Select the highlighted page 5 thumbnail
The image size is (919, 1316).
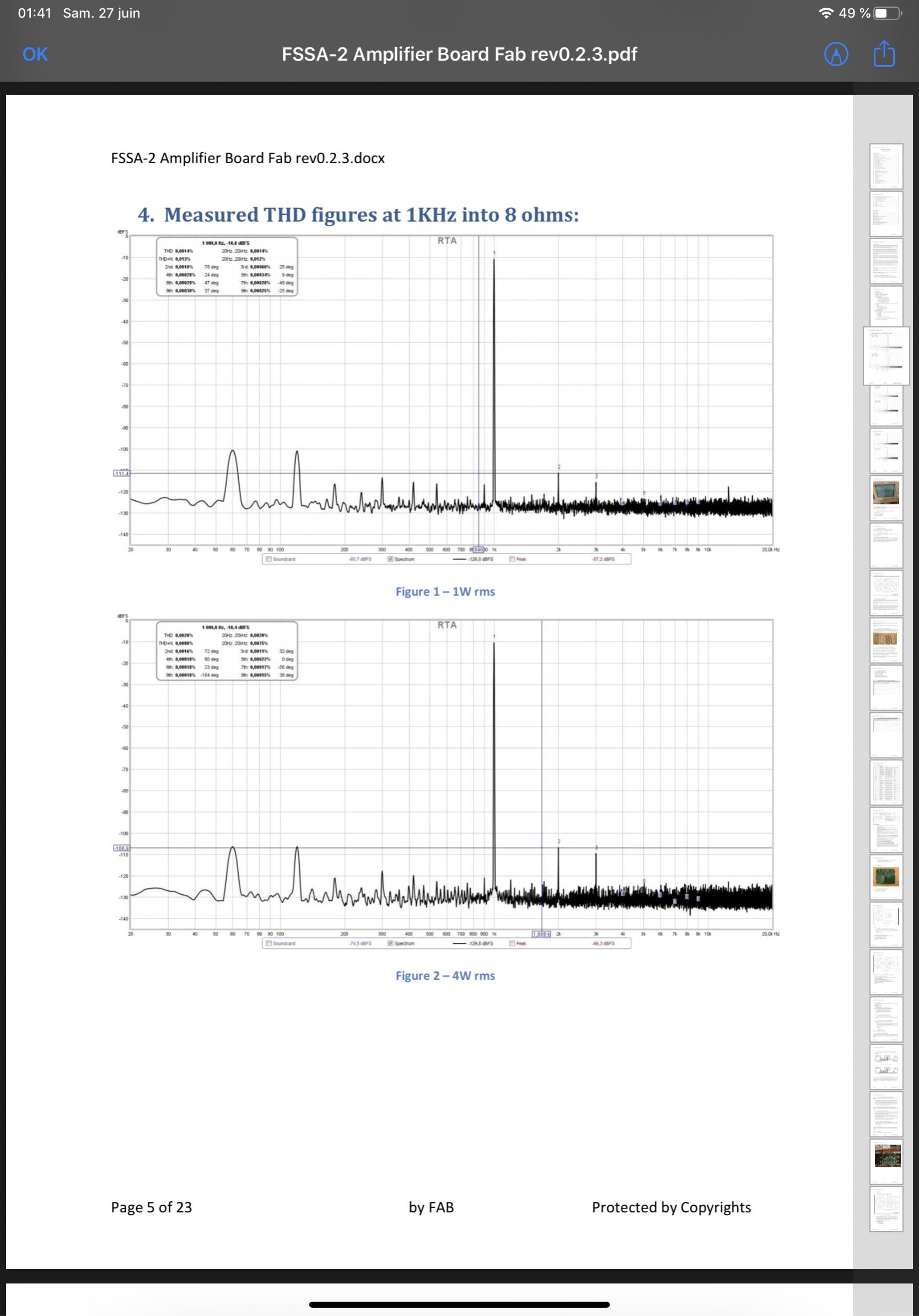[x=886, y=356]
